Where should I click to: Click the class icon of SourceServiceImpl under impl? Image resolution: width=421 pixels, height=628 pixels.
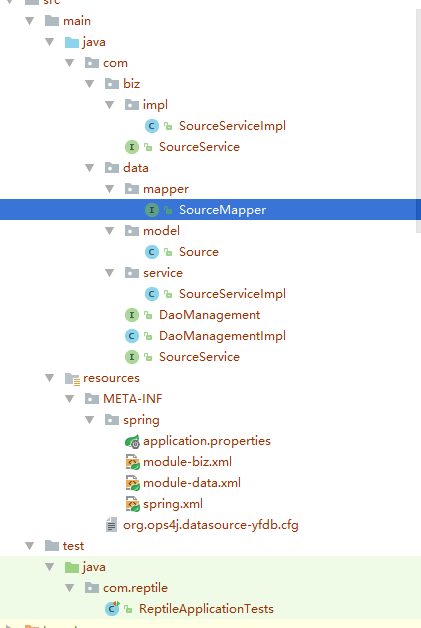coord(151,126)
